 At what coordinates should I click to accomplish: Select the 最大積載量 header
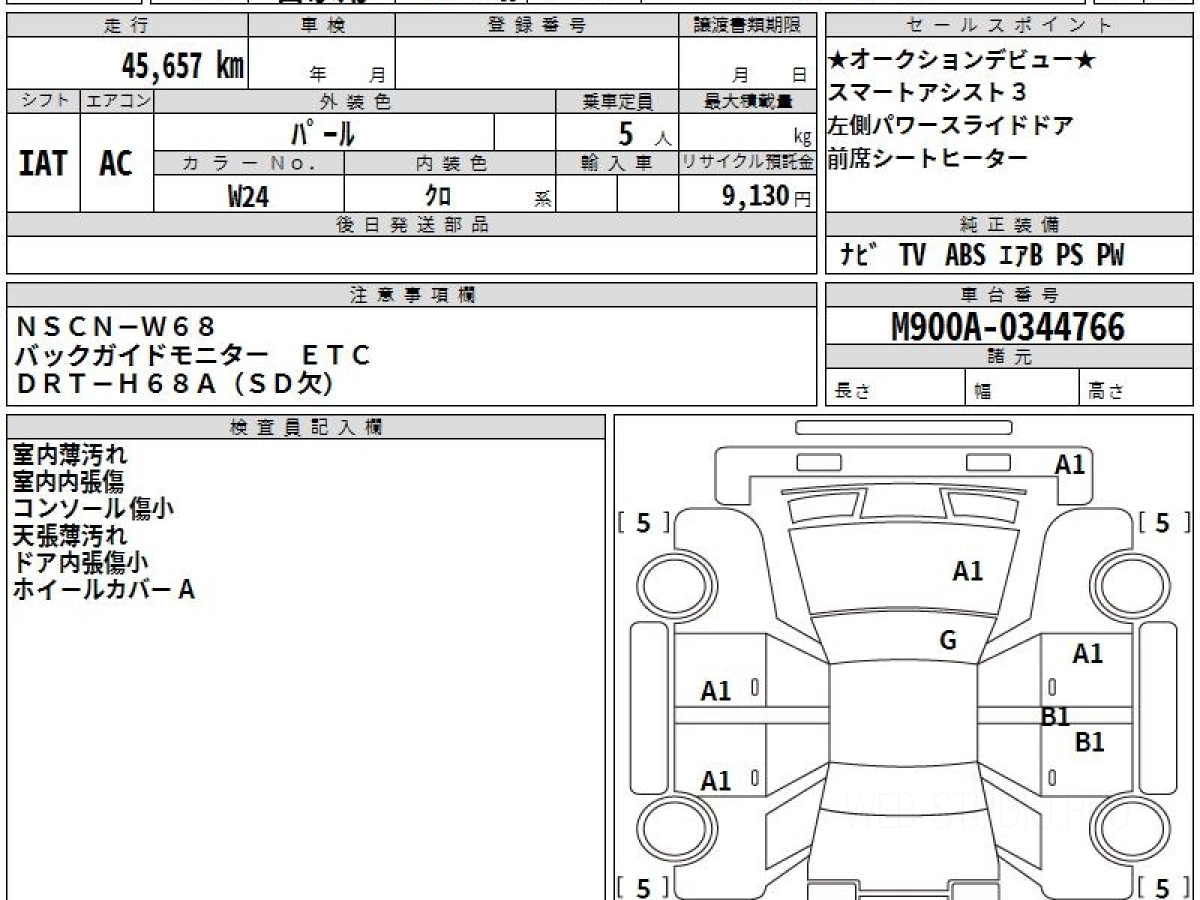click(x=747, y=101)
